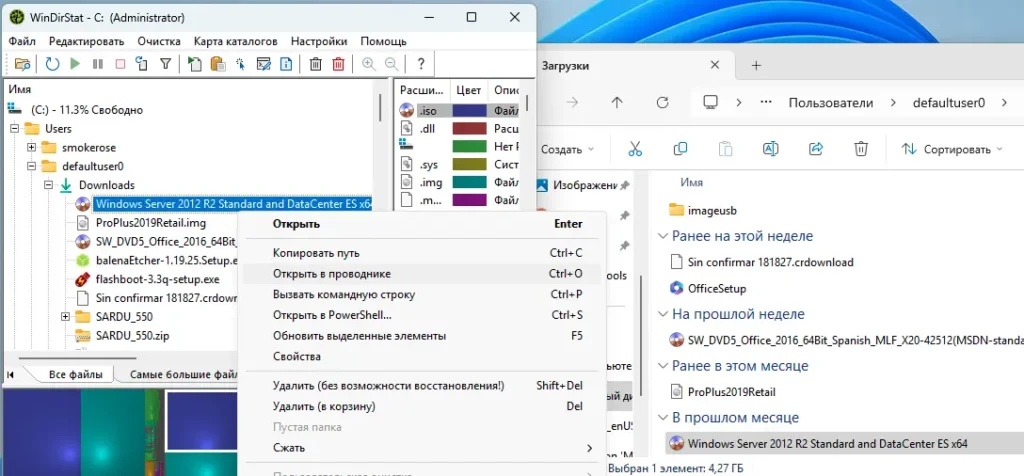Open the Карта каталогов menu
The height and width of the screenshot is (476, 1024).
pyautogui.click(x=236, y=41)
